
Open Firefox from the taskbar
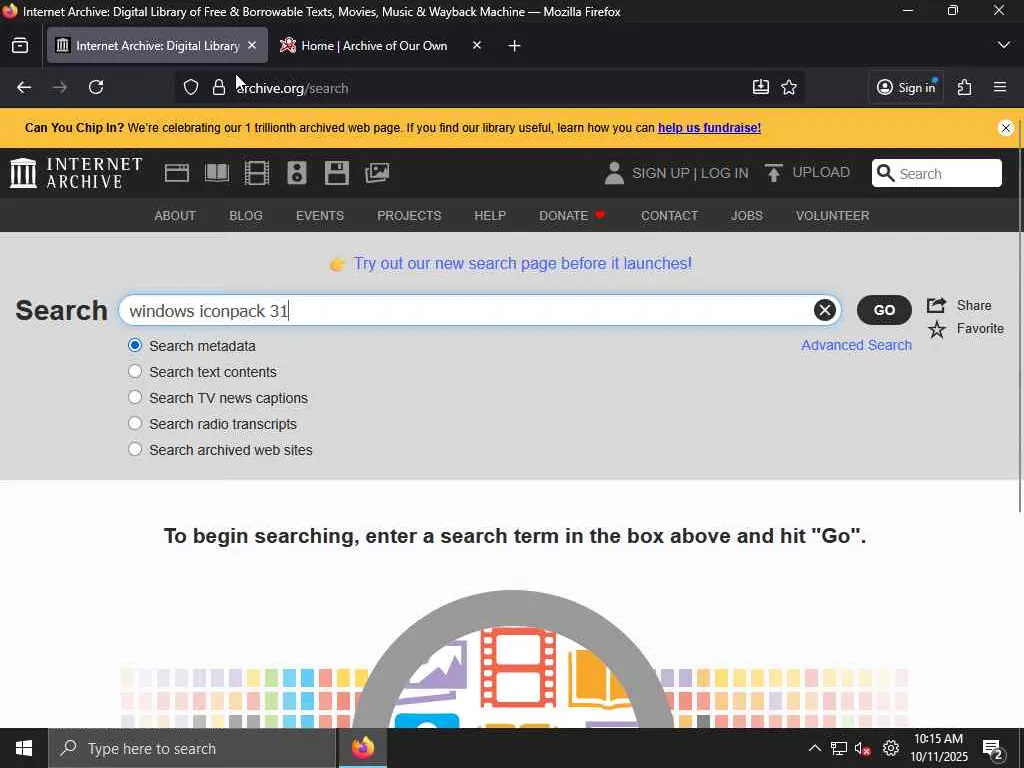pyautogui.click(x=362, y=748)
